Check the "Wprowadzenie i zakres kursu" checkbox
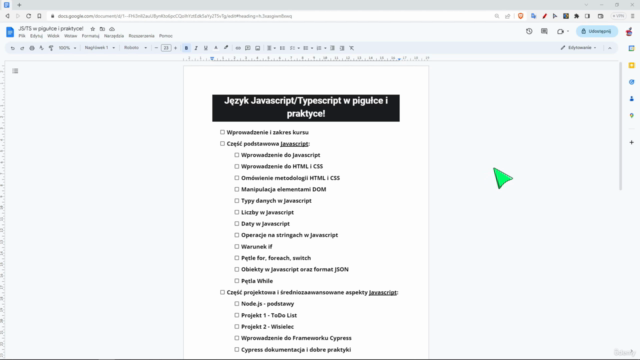Screen dimensions: 640x360 pyautogui.click(x=222, y=132)
